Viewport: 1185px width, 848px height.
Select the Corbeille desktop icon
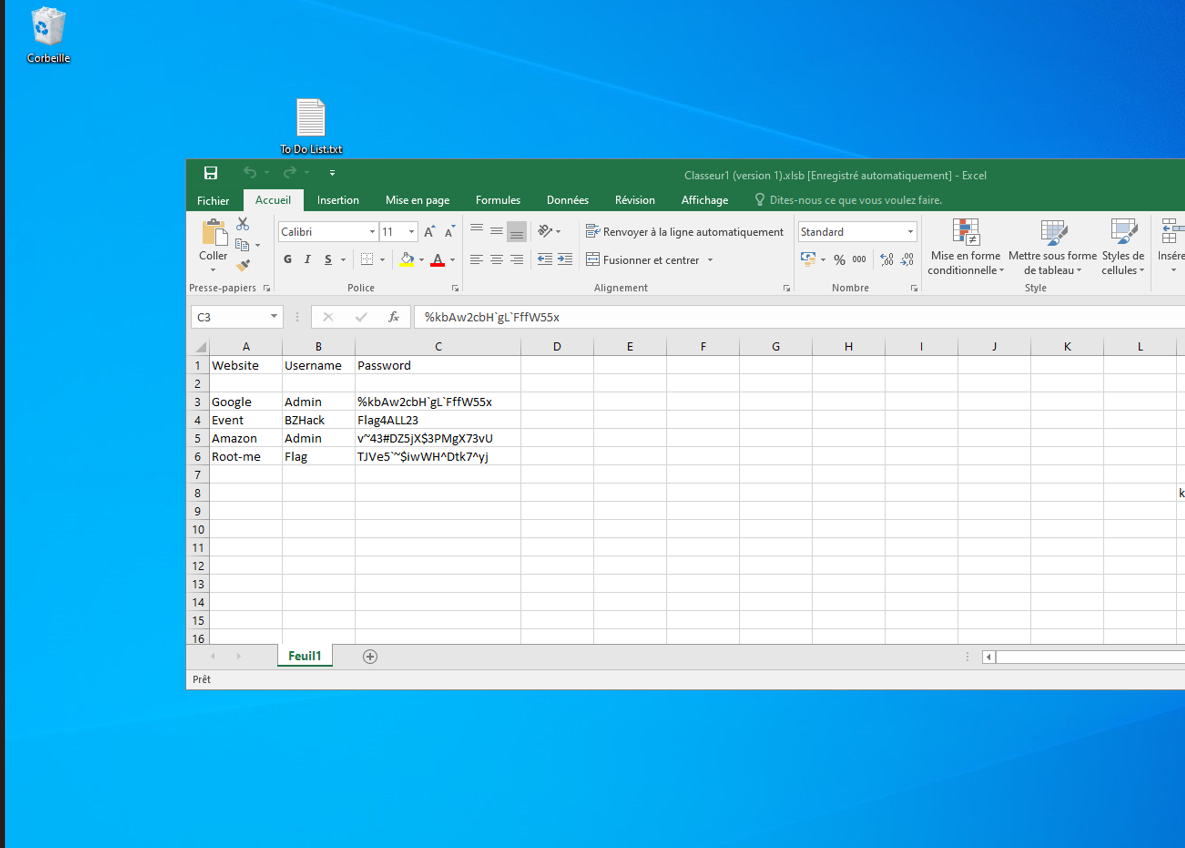(48, 35)
